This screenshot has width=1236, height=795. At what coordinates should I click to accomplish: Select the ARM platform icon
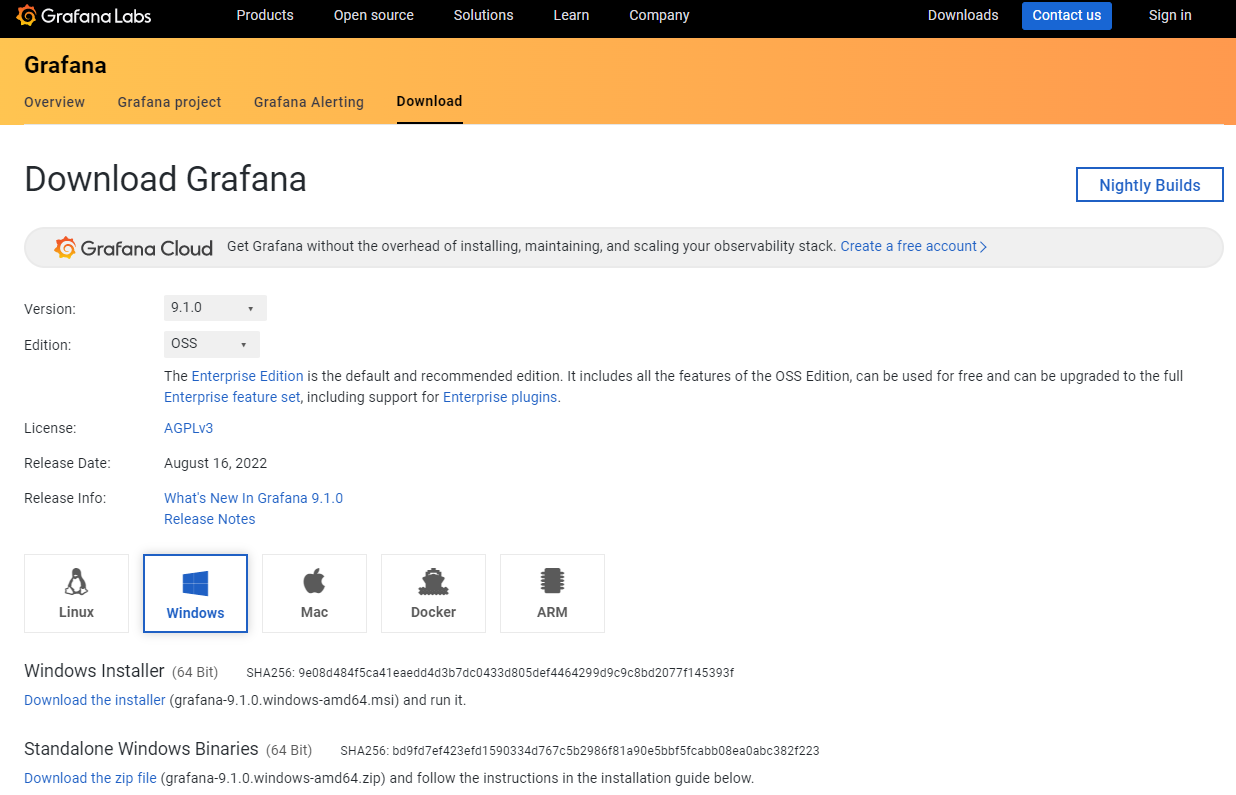[x=552, y=593]
